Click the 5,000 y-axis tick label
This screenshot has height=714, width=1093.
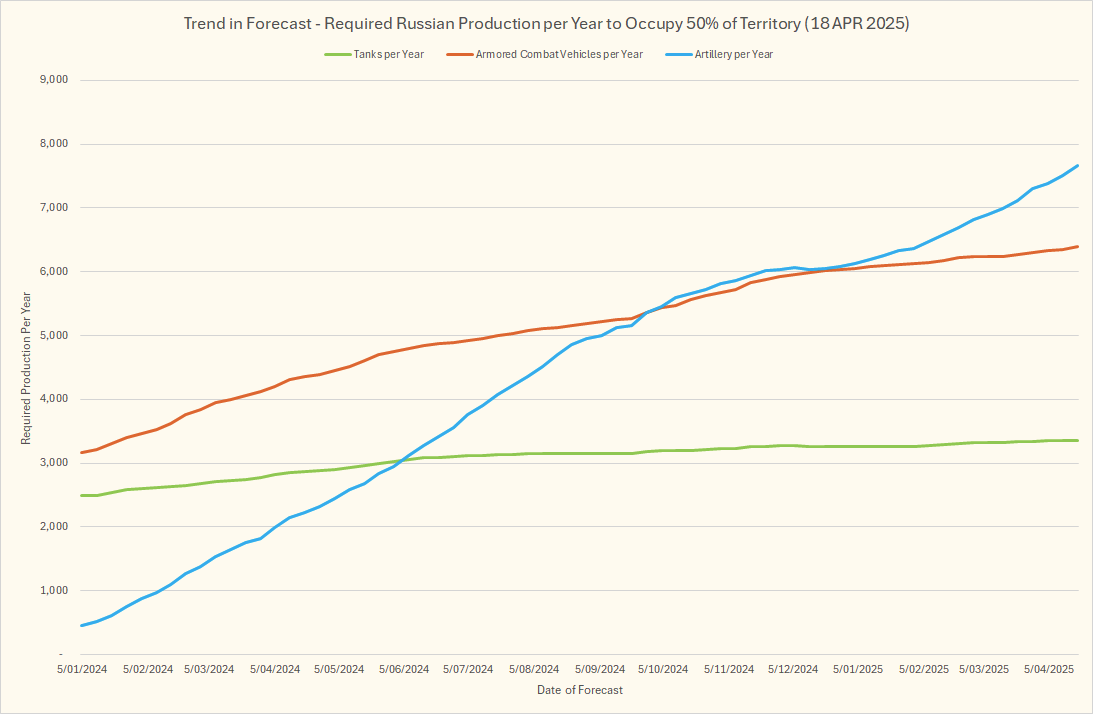click(49, 336)
